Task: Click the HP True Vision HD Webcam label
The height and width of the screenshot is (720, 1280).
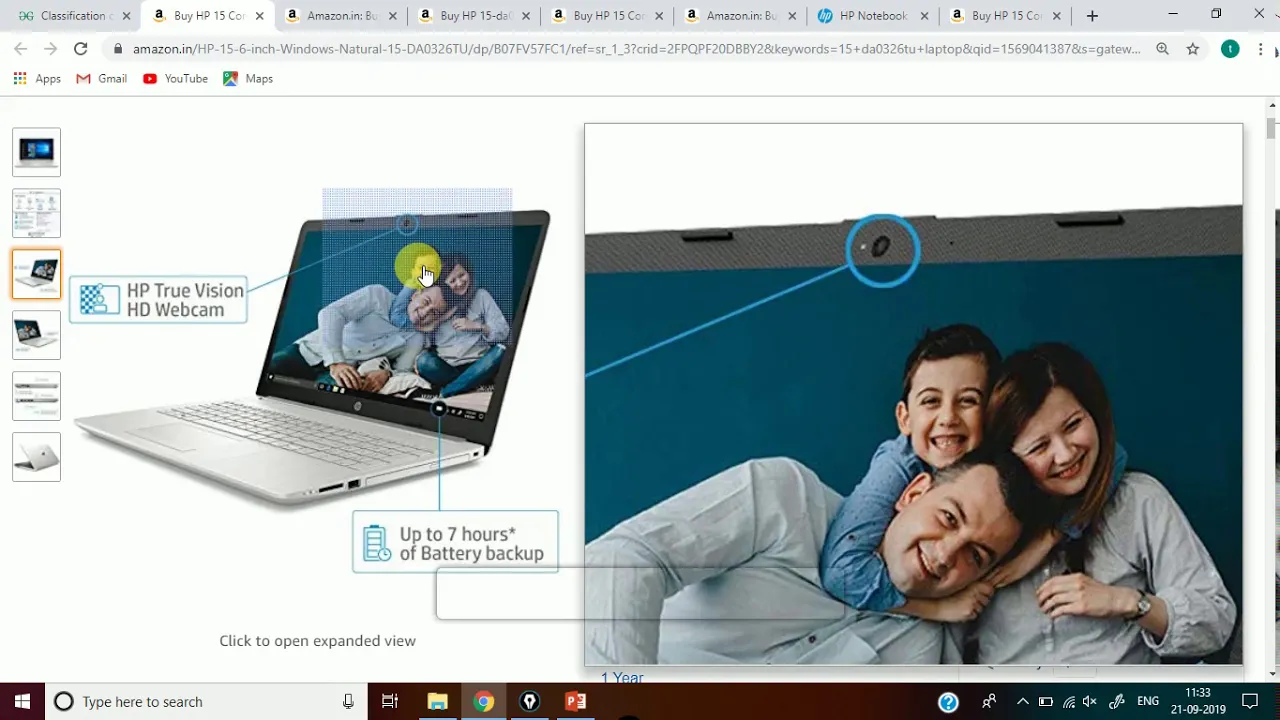Action: tap(158, 300)
